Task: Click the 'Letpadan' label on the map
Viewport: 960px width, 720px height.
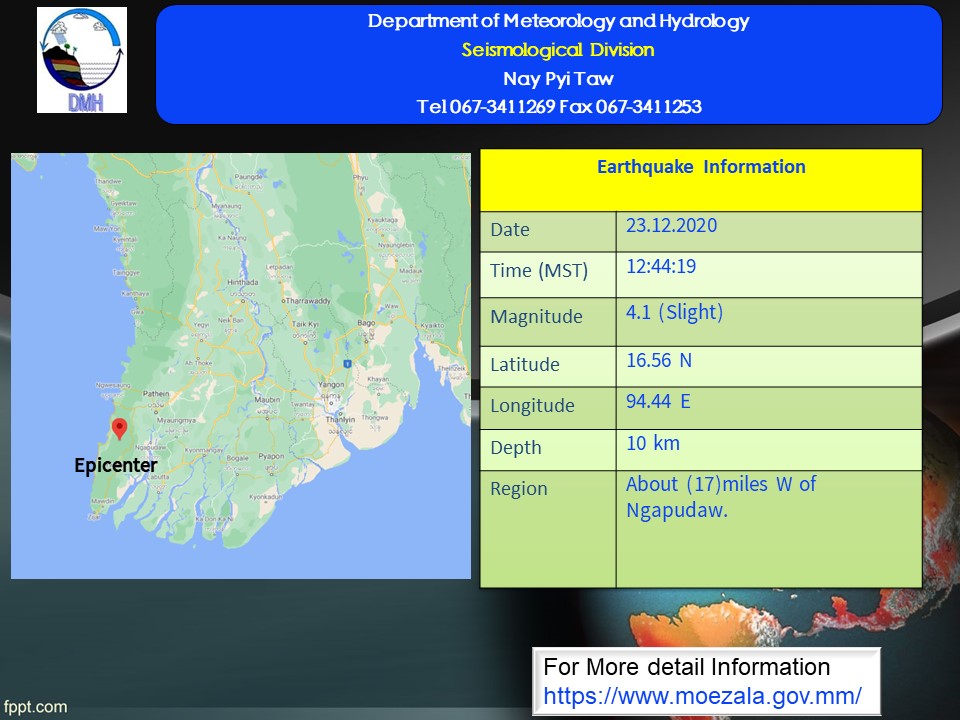Action: 279,267
